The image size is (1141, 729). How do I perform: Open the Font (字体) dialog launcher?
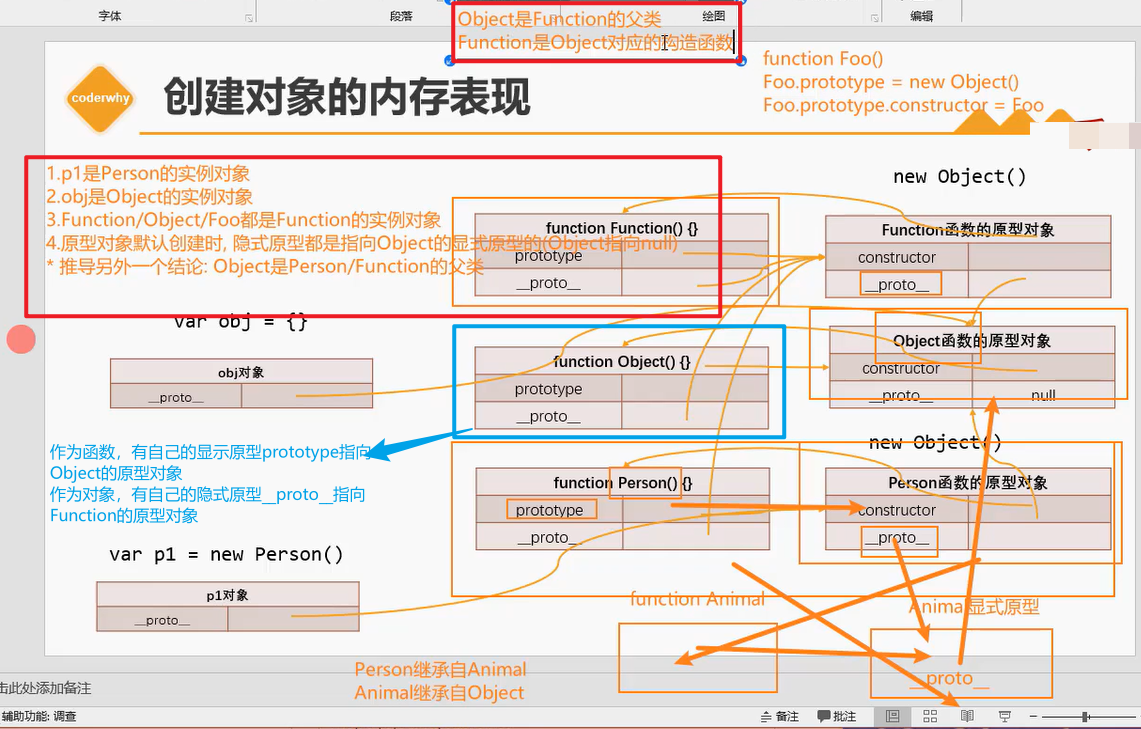coord(249,19)
